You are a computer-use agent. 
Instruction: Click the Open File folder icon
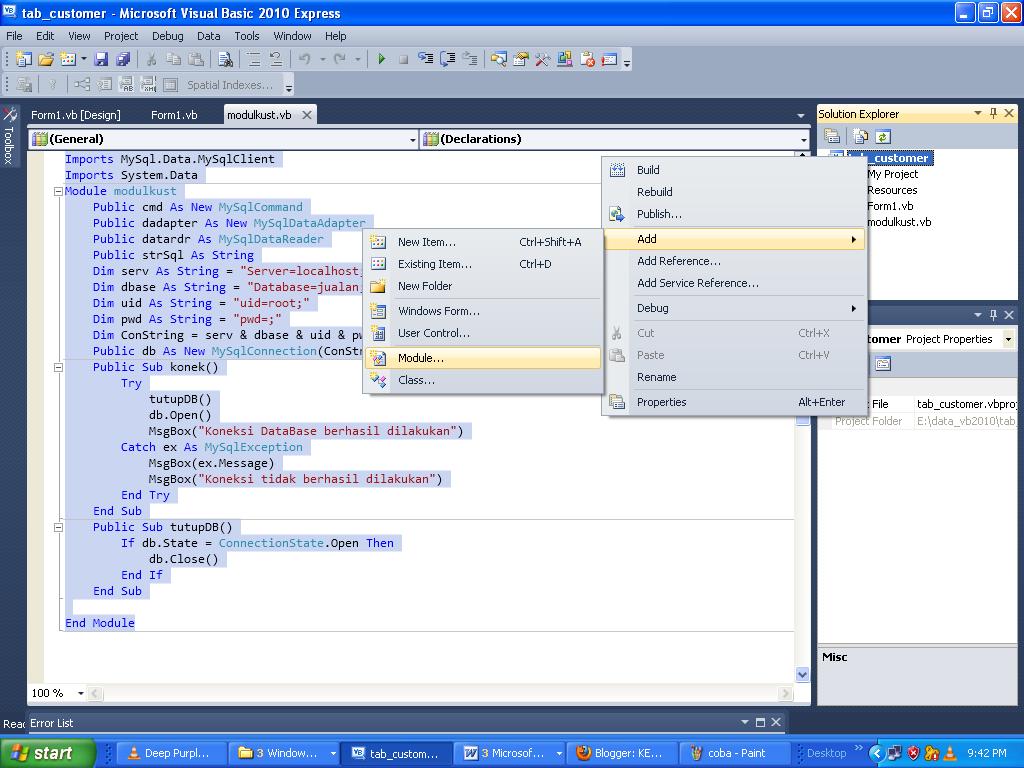coord(46,59)
